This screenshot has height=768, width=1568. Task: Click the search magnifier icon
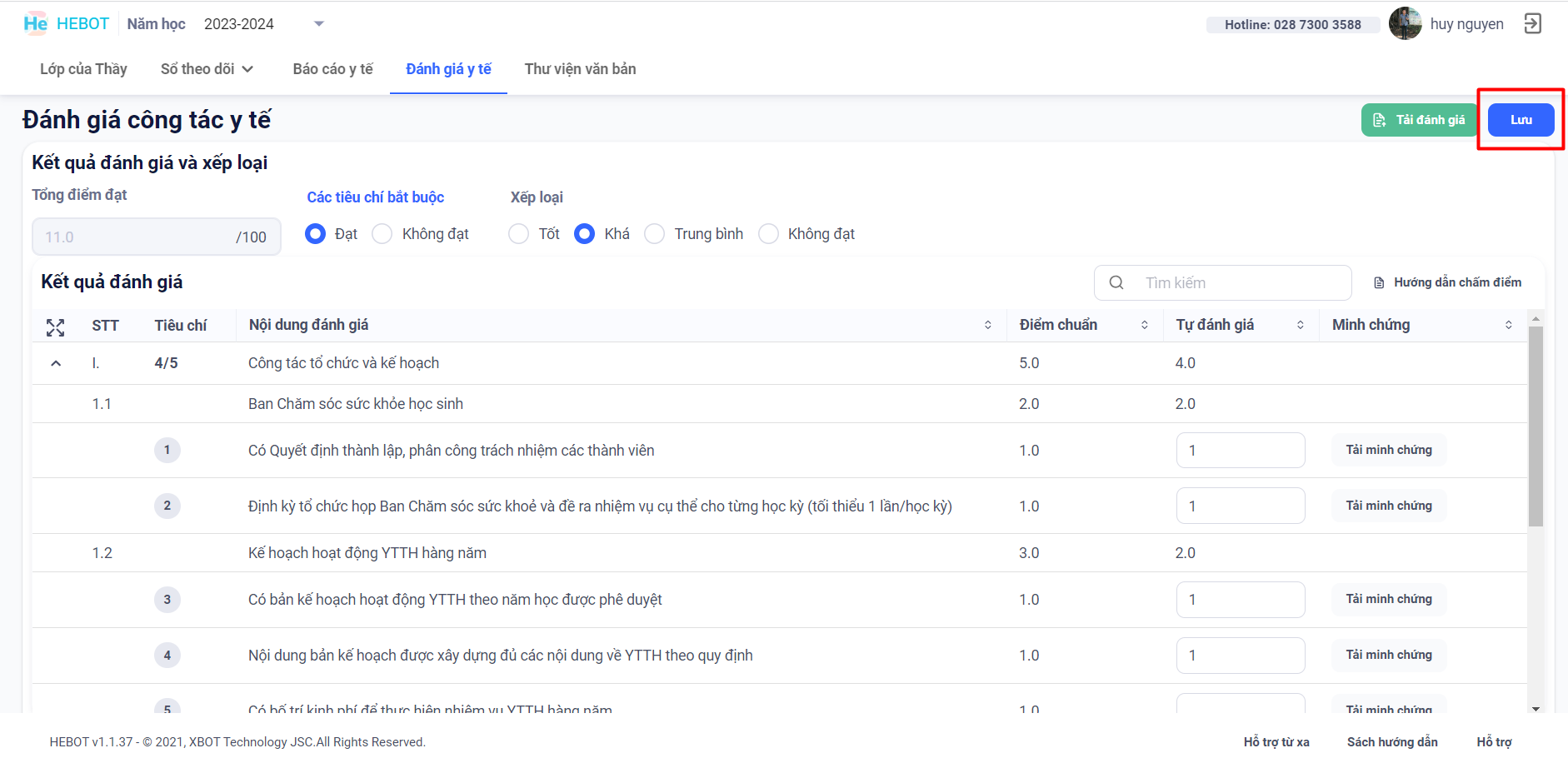[x=1116, y=283]
